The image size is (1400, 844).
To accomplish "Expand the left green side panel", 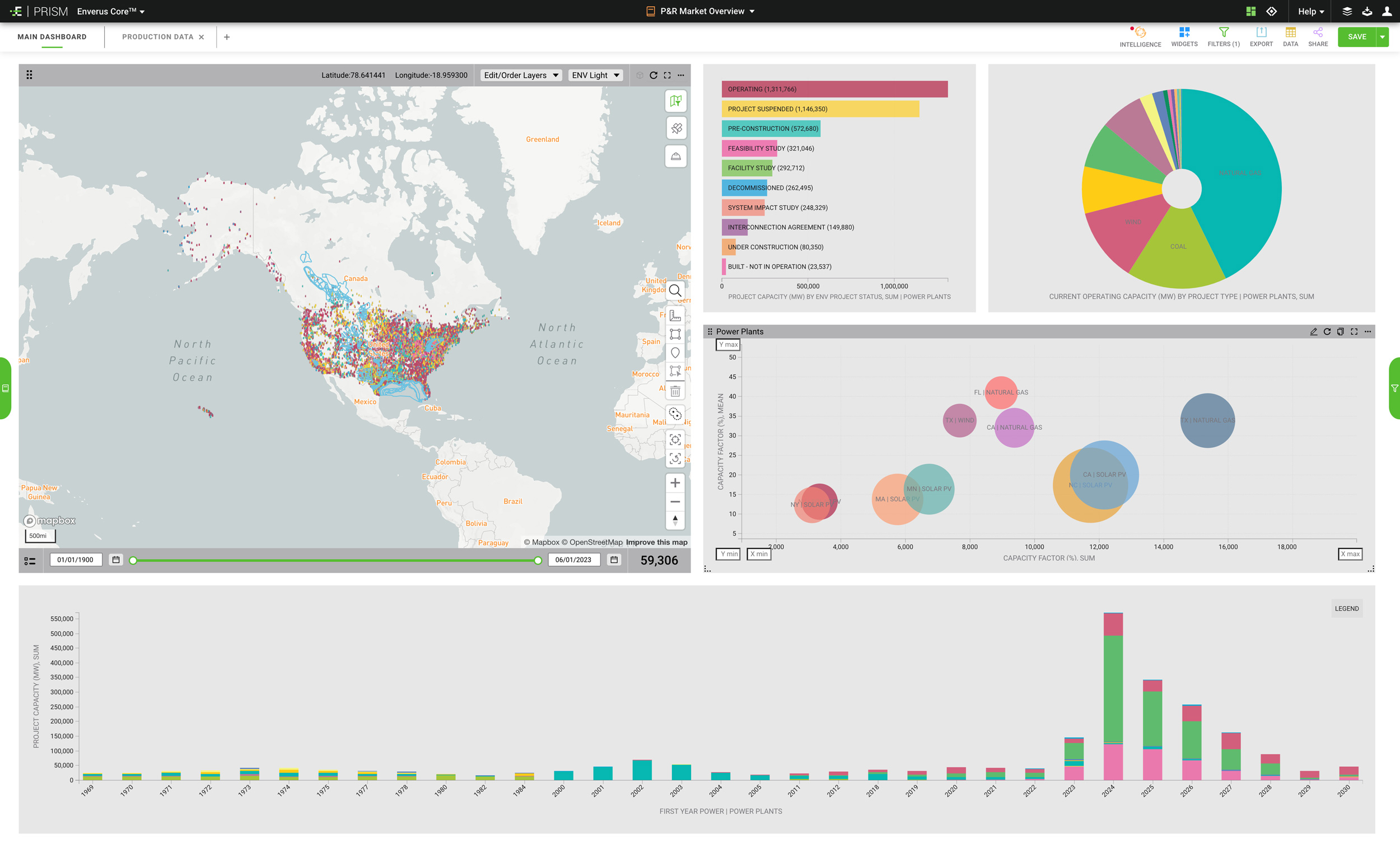I will 6,388.
